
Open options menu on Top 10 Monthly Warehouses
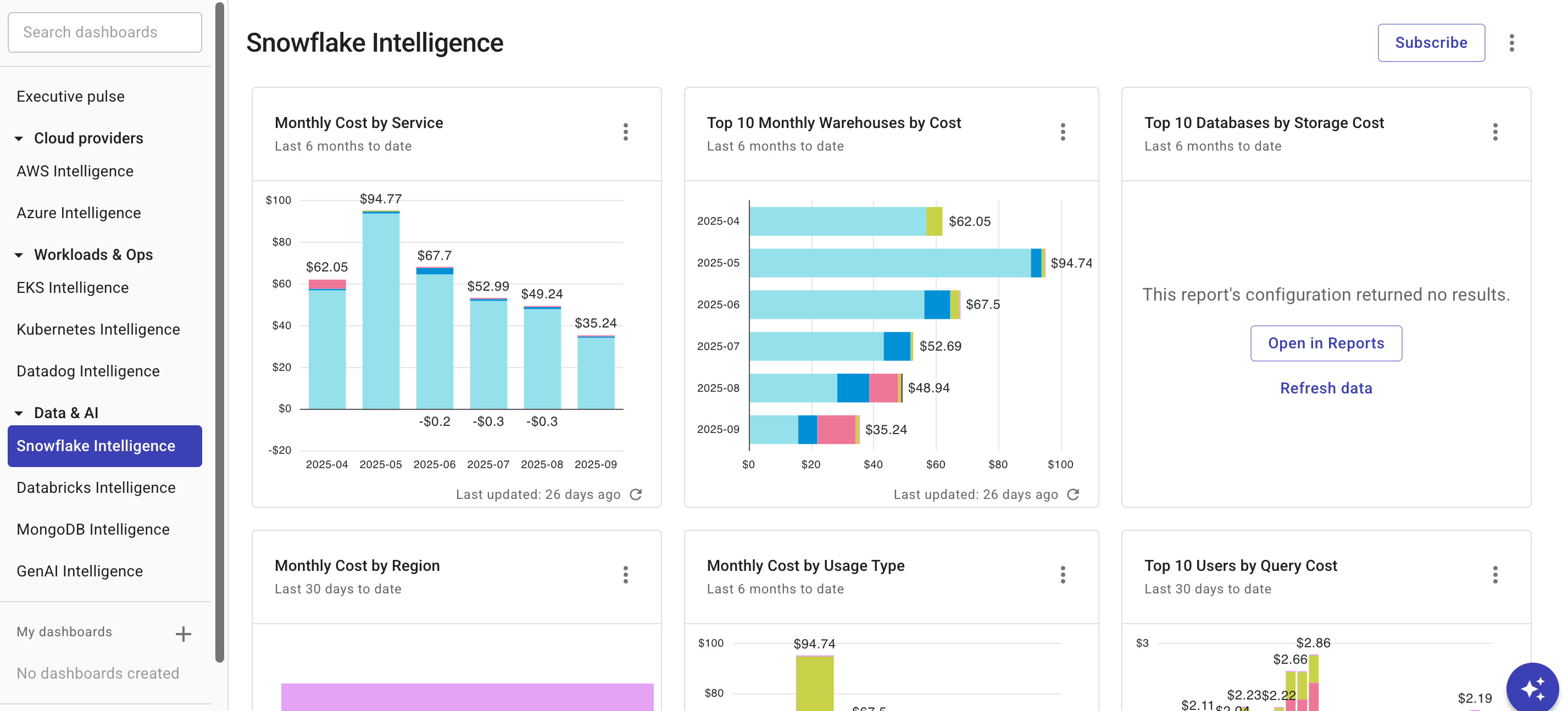[x=1063, y=132]
